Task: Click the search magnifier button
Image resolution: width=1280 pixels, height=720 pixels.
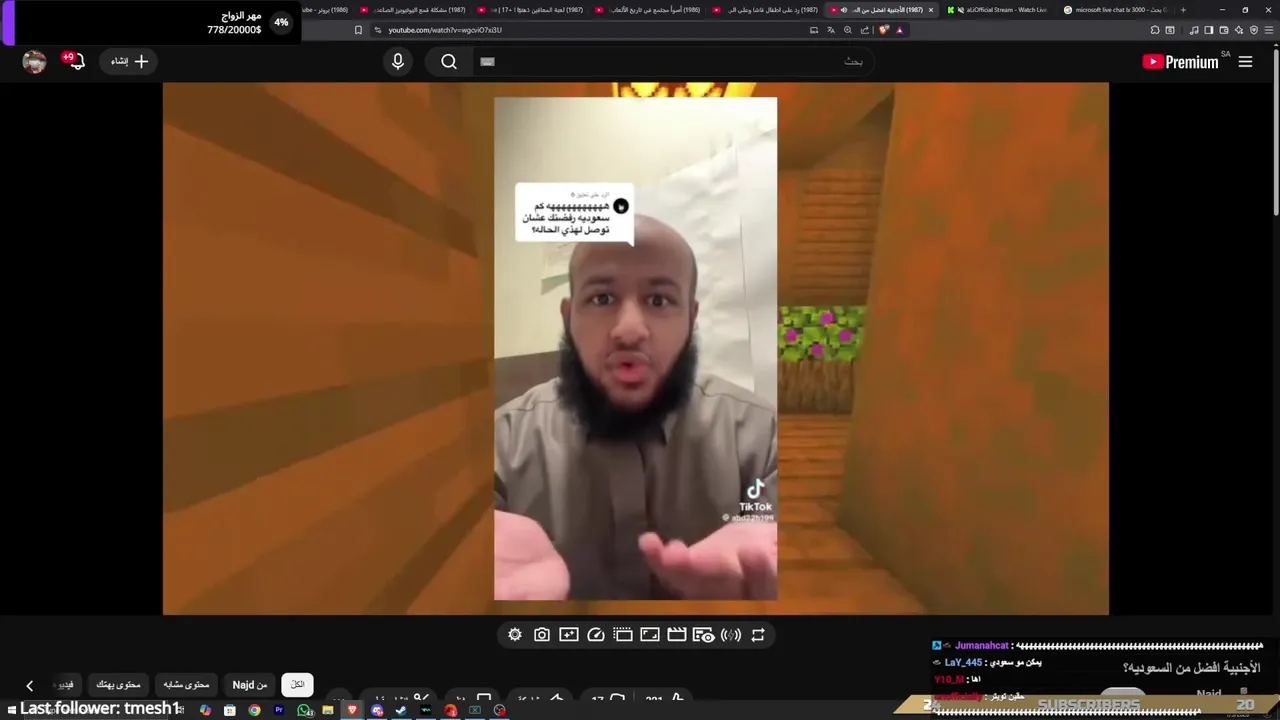Action: 449,62
